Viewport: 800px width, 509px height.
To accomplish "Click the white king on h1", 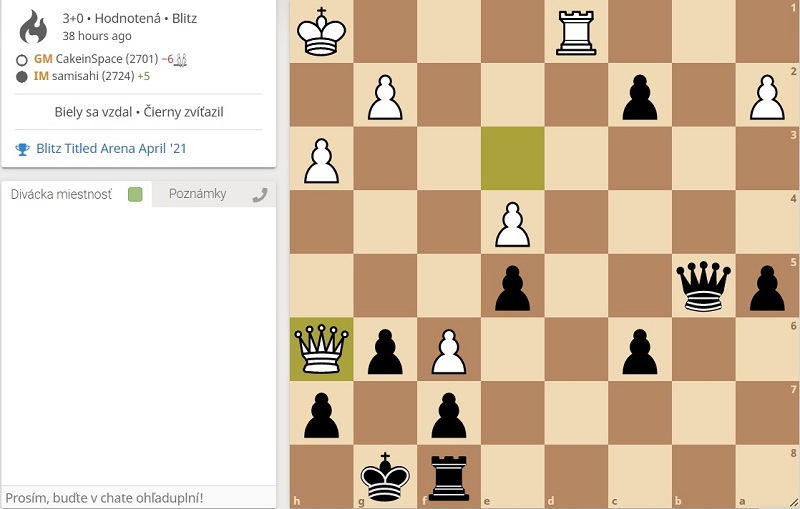I will [x=321, y=31].
